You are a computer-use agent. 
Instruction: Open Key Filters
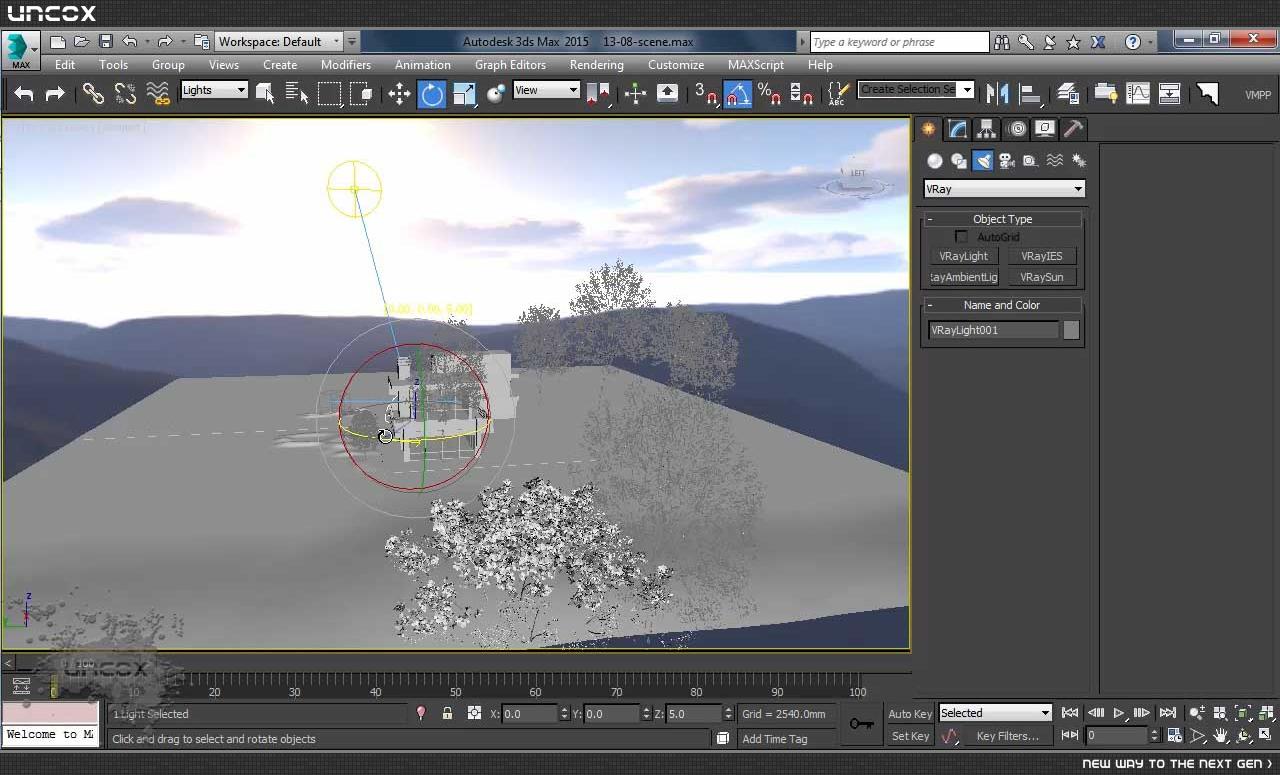[1007, 736]
